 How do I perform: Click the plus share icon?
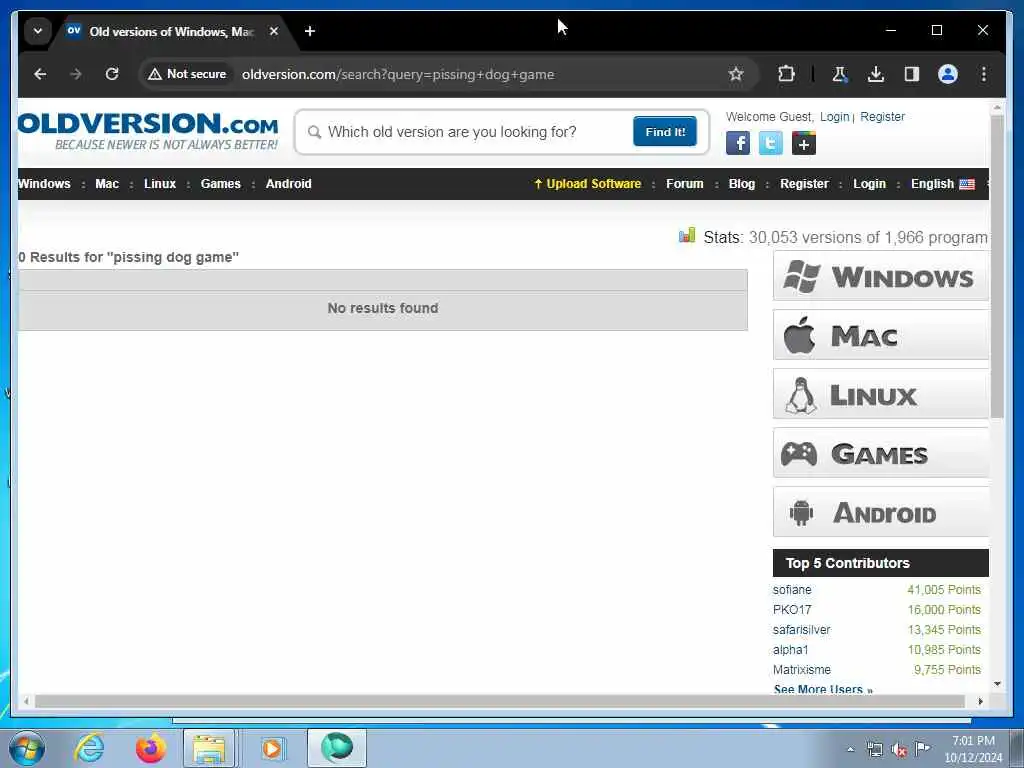click(804, 143)
